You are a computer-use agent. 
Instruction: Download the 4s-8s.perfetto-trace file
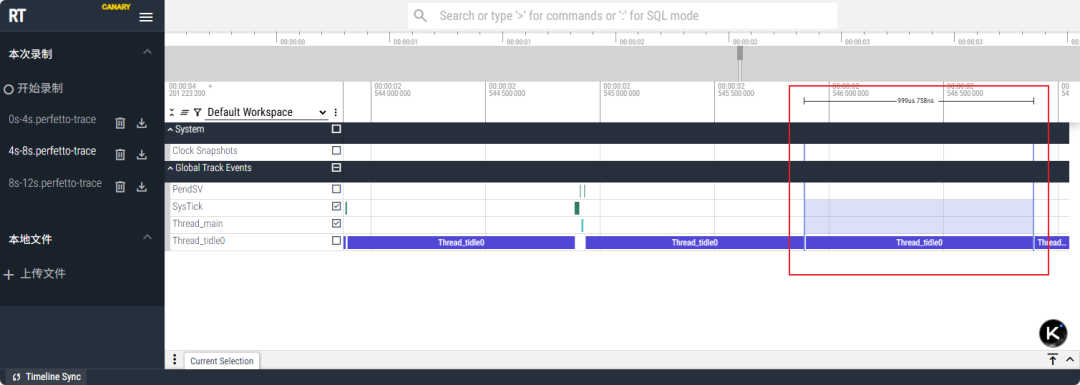[142, 154]
